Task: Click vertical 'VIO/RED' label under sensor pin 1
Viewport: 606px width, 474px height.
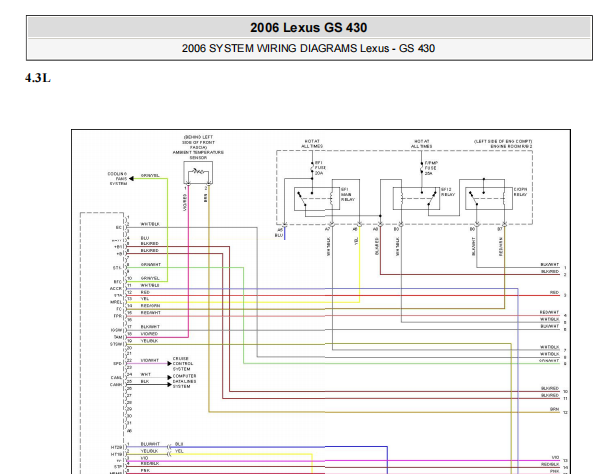Action: click(x=185, y=203)
